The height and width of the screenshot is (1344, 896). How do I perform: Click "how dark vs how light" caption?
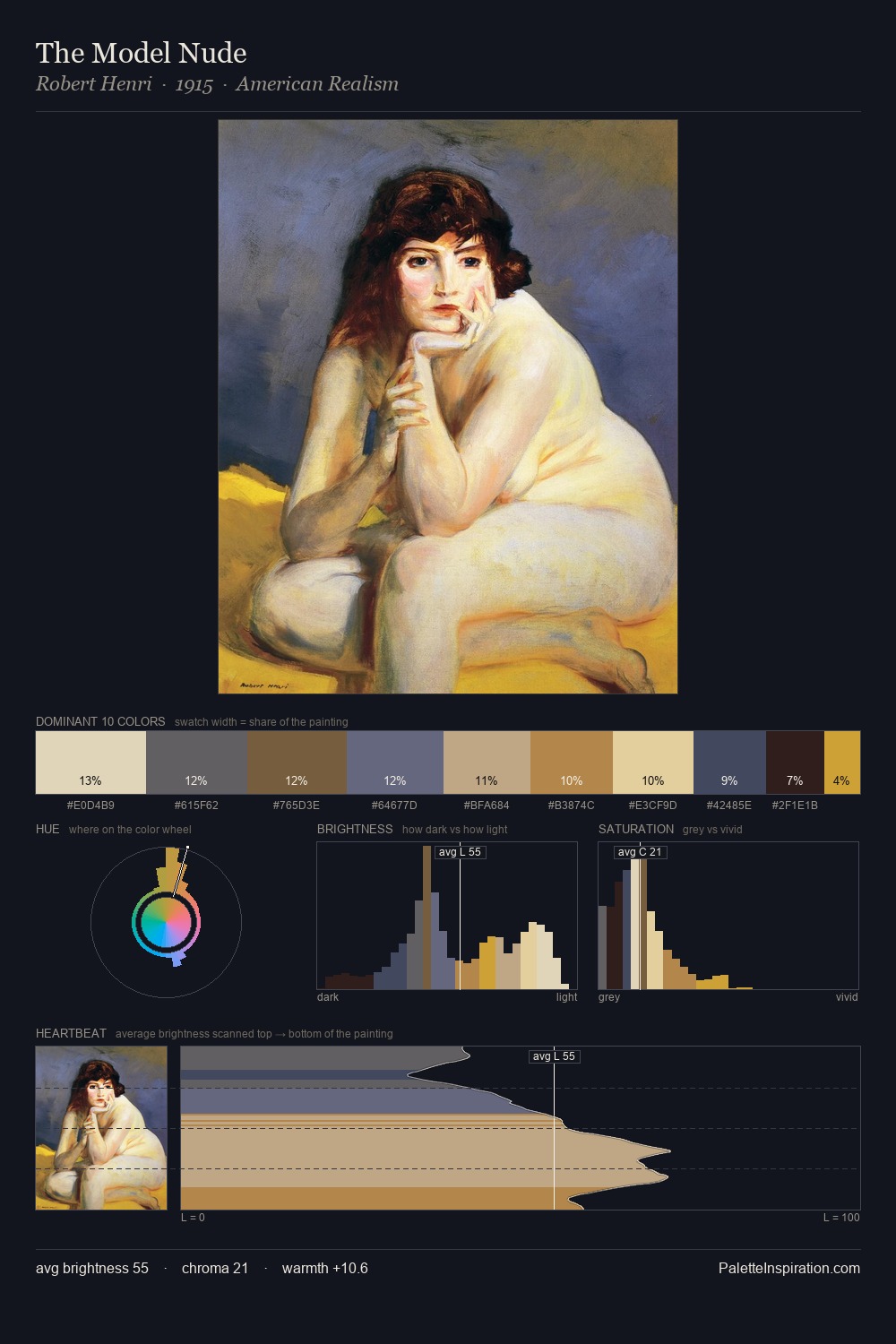click(x=455, y=830)
